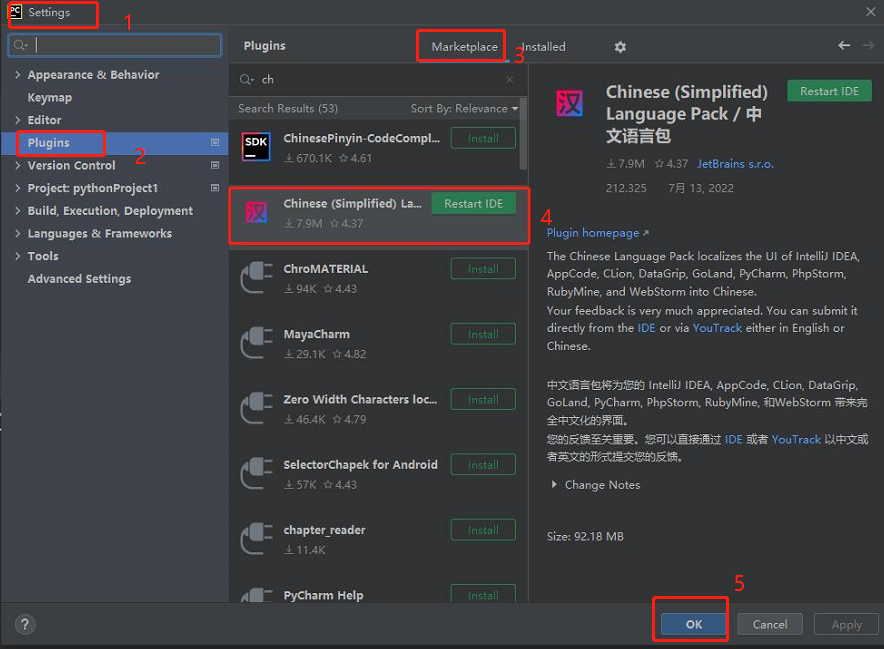This screenshot has height=649, width=884.
Task: Open the help question mark button
Action: click(25, 624)
